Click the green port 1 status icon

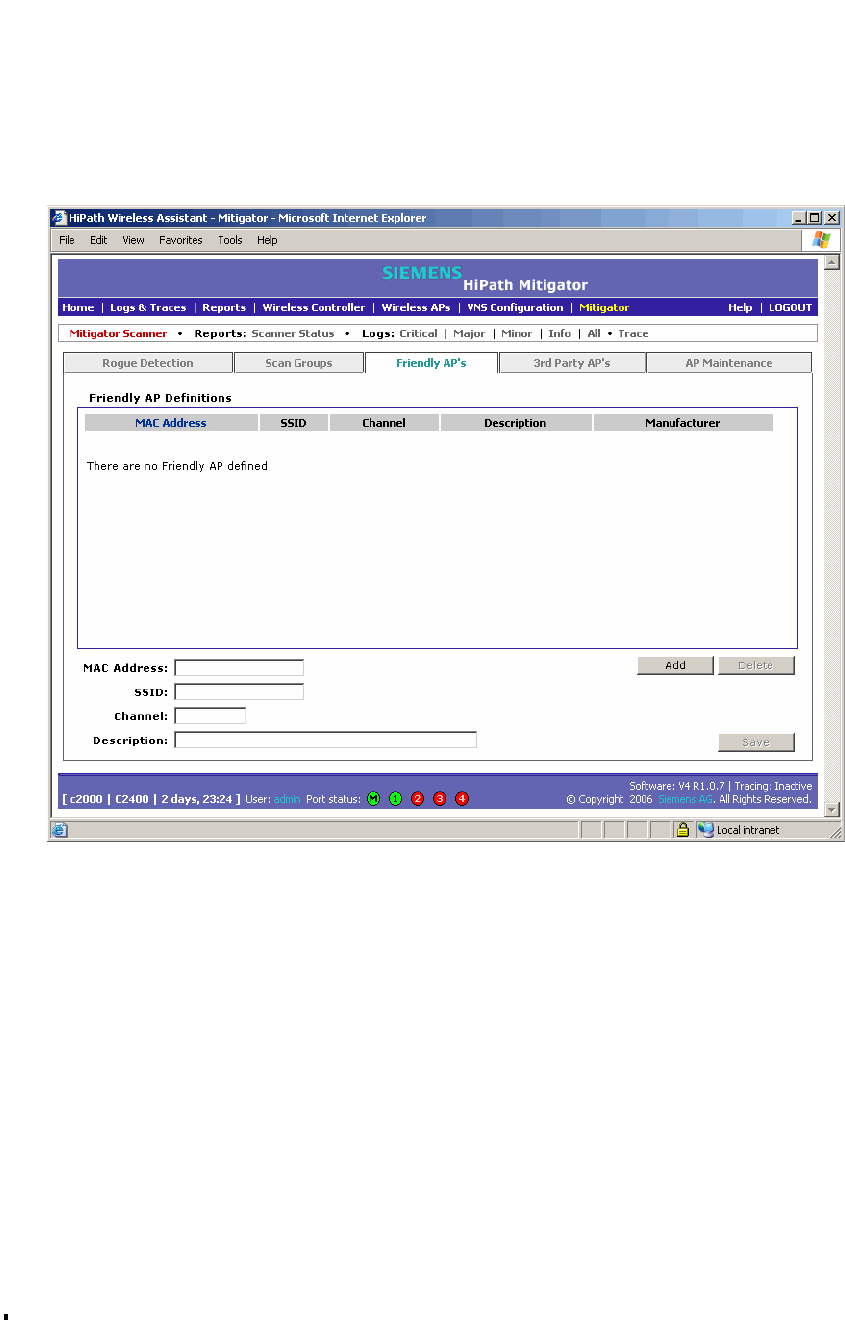395,798
